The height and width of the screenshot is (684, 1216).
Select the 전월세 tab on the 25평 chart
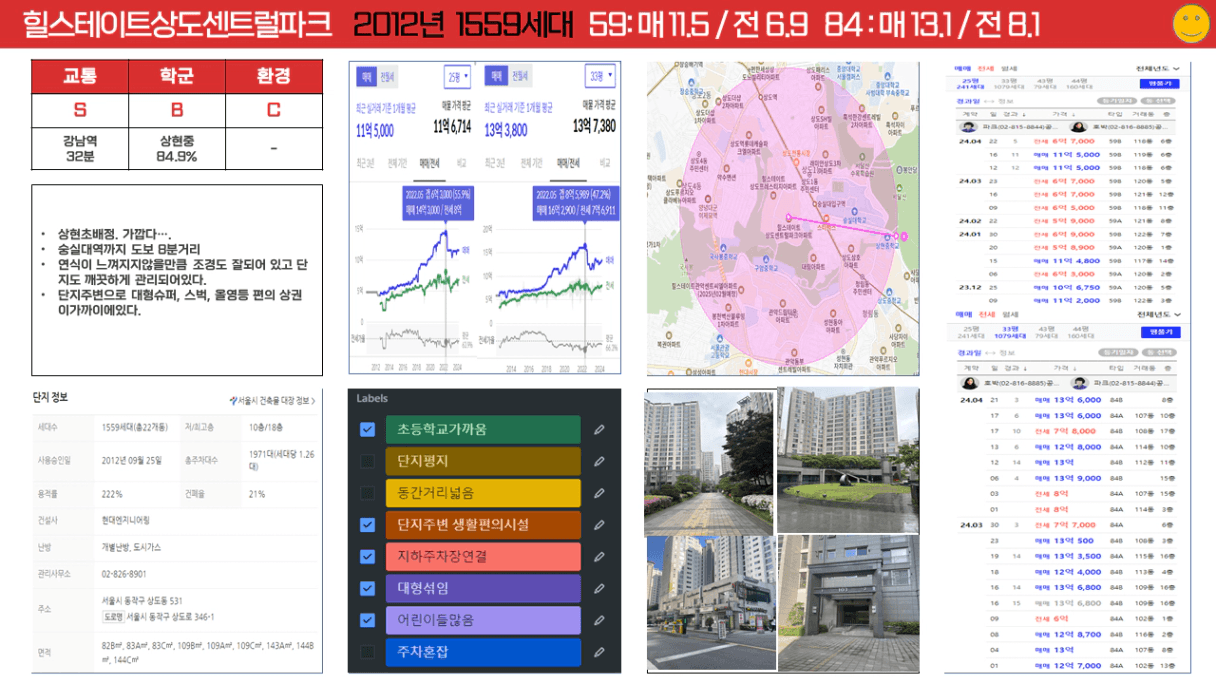(386, 76)
